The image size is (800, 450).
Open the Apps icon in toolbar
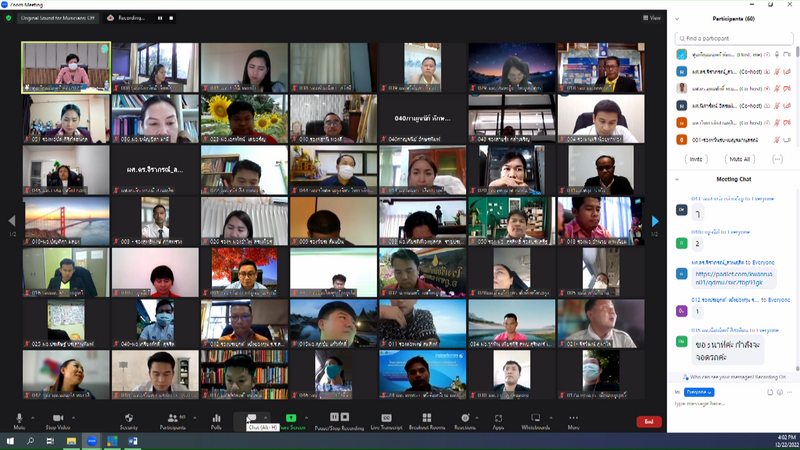(498, 418)
